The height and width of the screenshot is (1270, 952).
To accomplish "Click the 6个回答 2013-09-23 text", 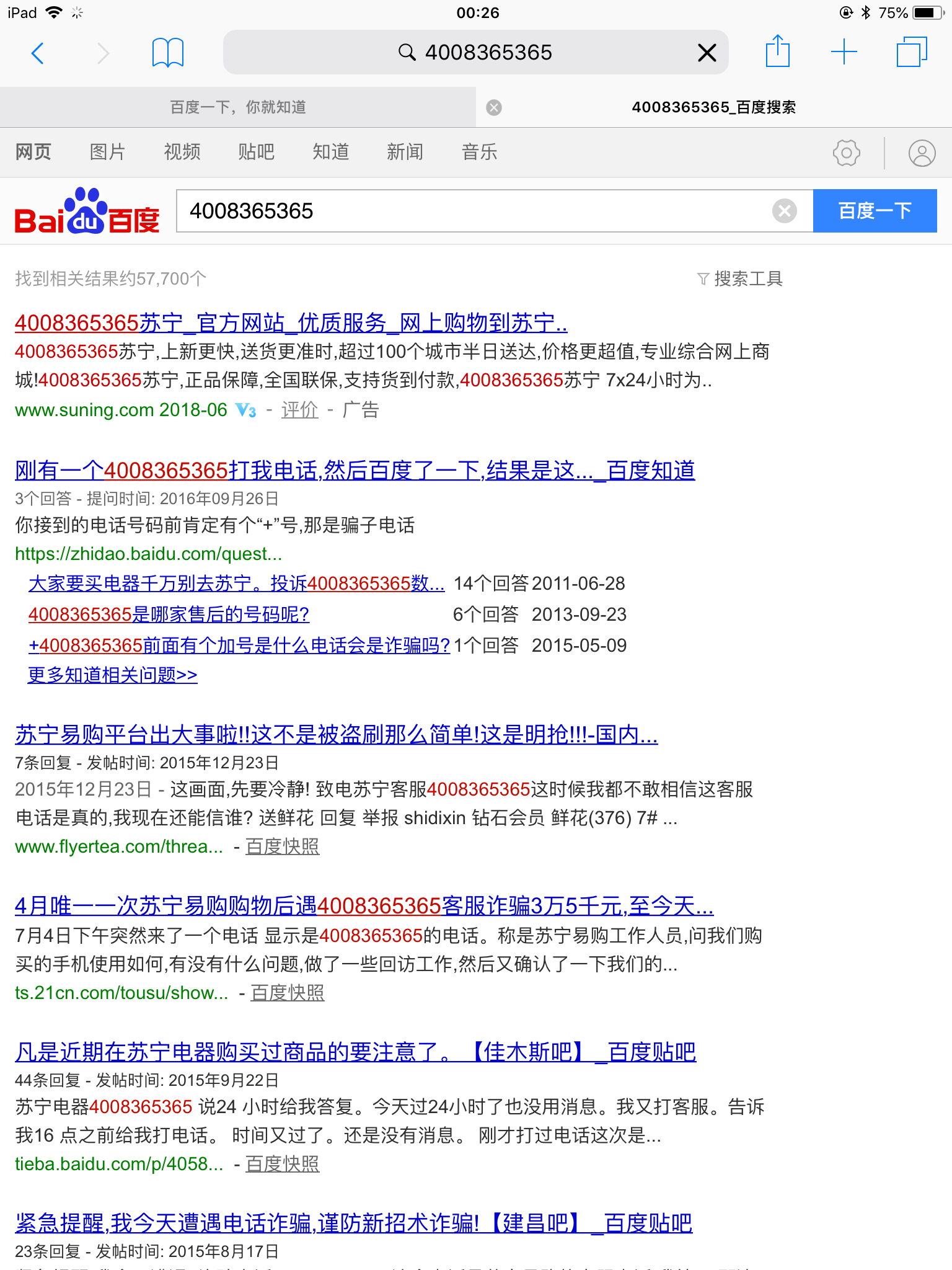I will tap(540, 615).
